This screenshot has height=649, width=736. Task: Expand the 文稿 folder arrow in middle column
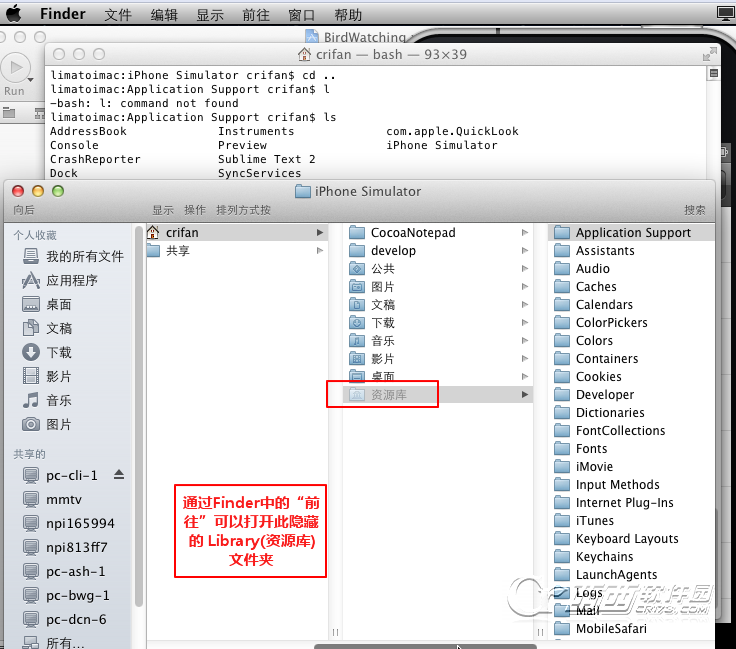[525, 305]
